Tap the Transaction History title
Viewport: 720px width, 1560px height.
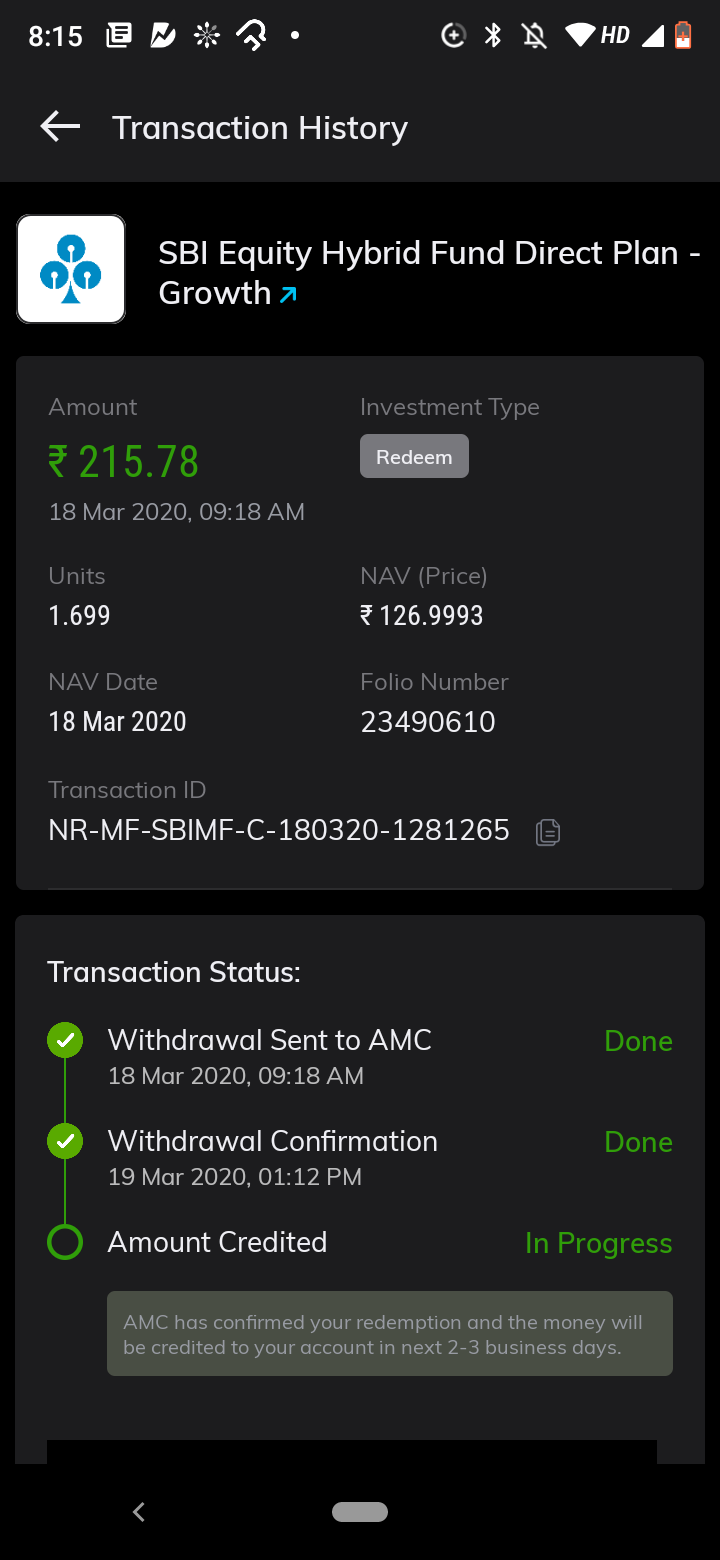click(x=260, y=128)
